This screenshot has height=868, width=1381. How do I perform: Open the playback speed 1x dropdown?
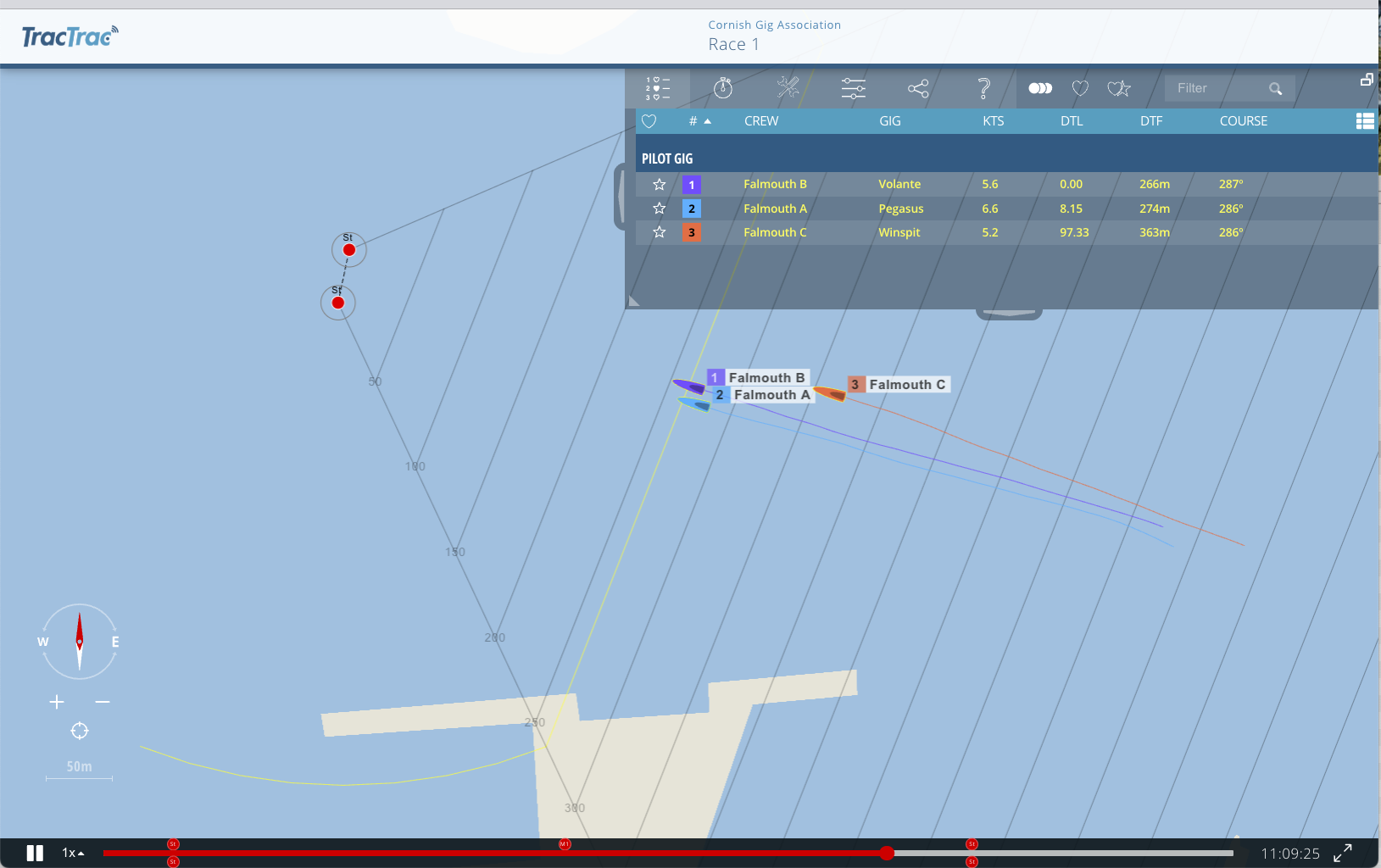(x=71, y=853)
